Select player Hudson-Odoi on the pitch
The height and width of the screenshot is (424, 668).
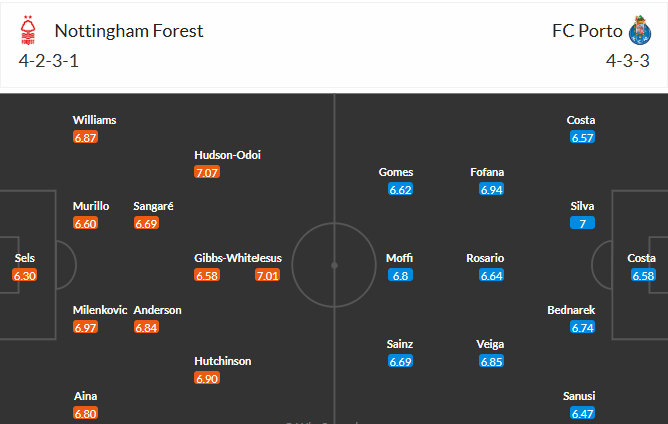(227, 155)
